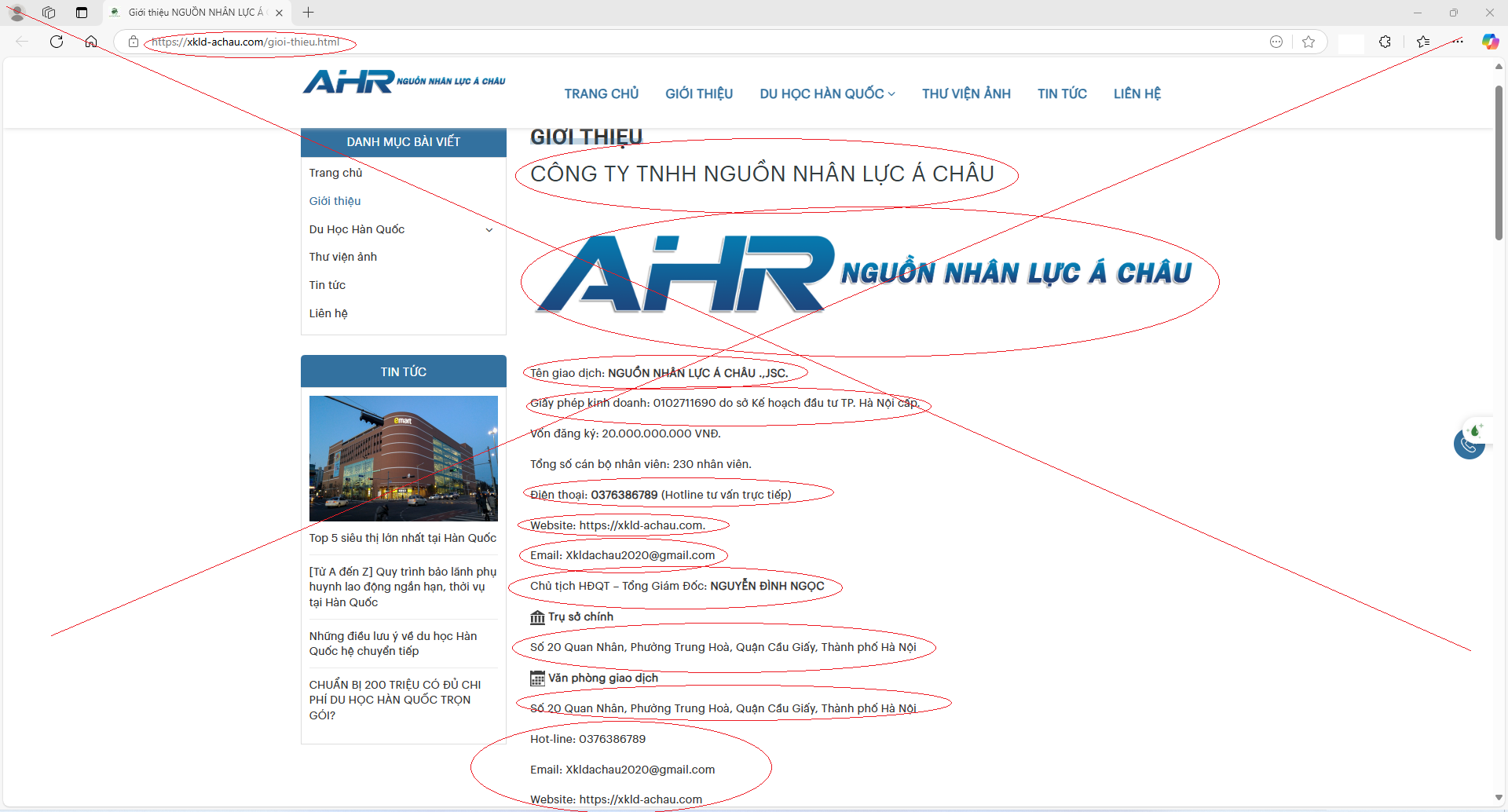Click 'Hot-line: 0376386789' at page bottom
Image resolution: width=1508 pixels, height=812 pixels.
coord(587,739)
